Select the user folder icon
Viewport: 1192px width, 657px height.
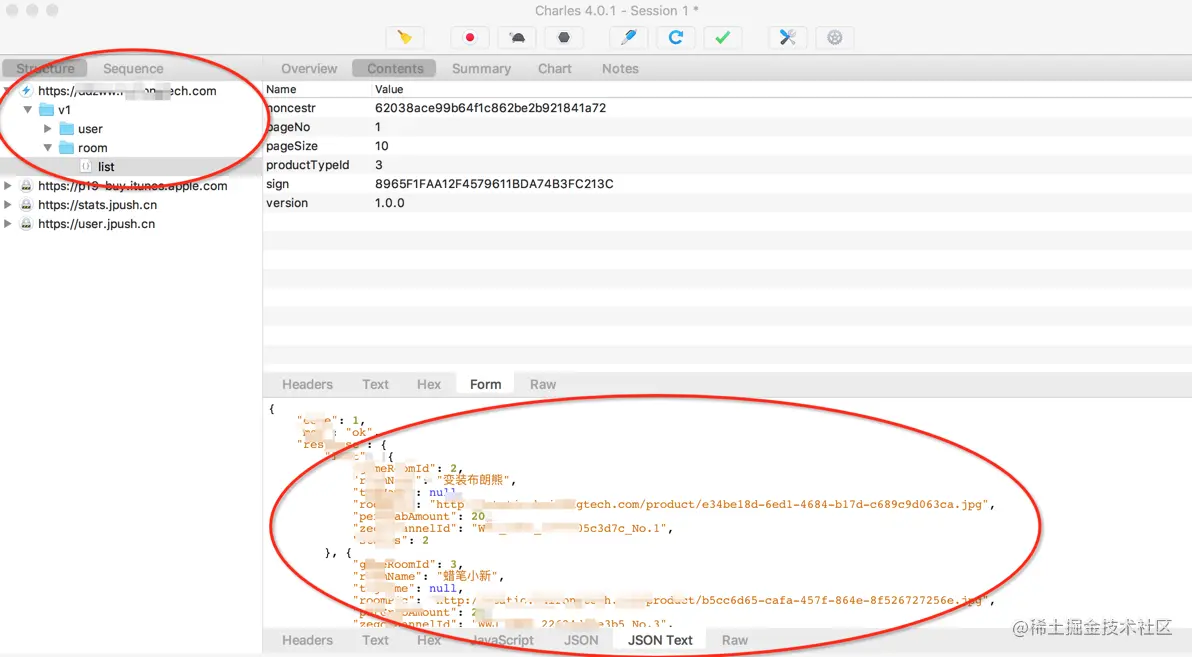[x=66, y=129]
